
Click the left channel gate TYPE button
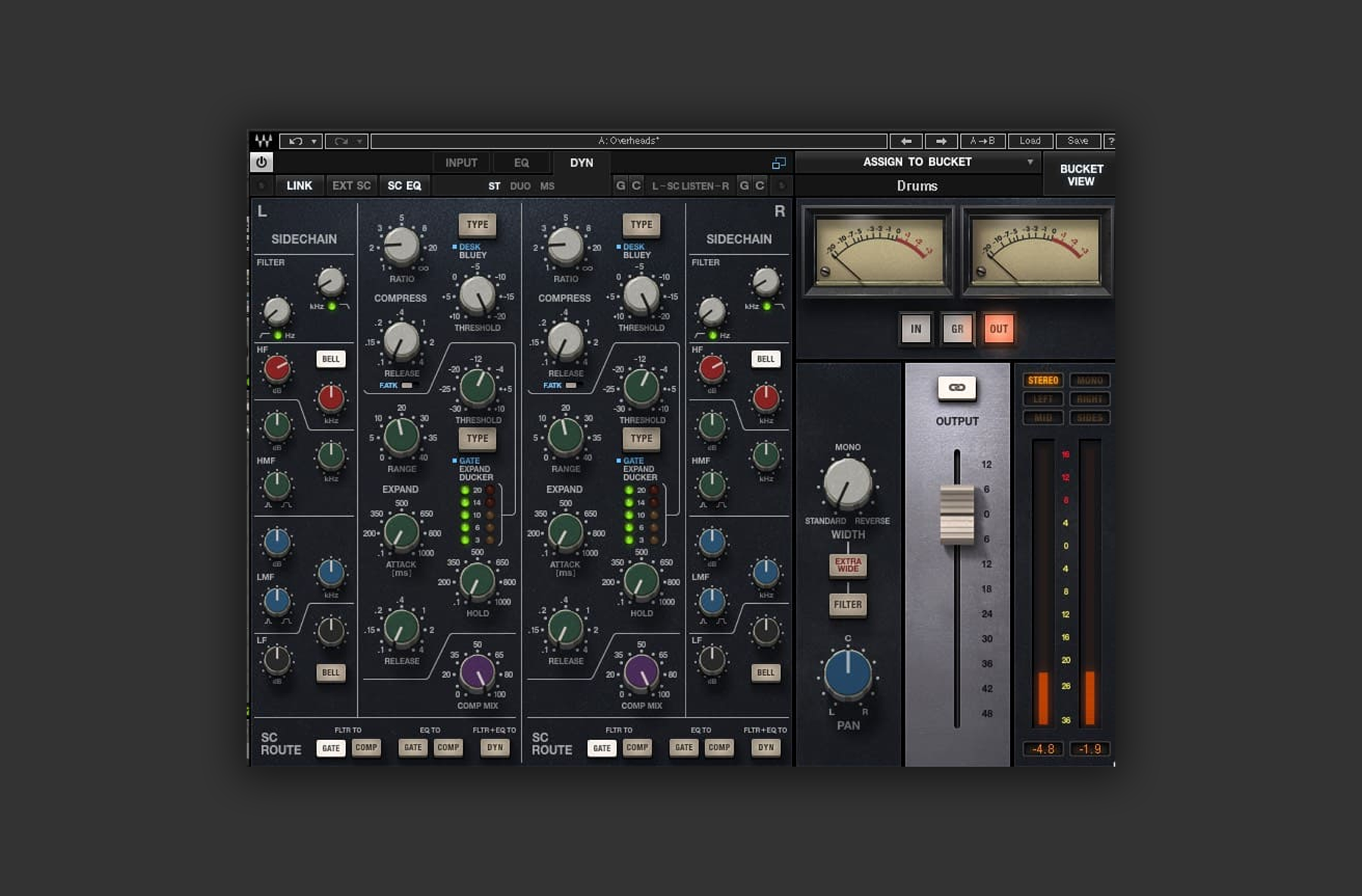point(477,438)
